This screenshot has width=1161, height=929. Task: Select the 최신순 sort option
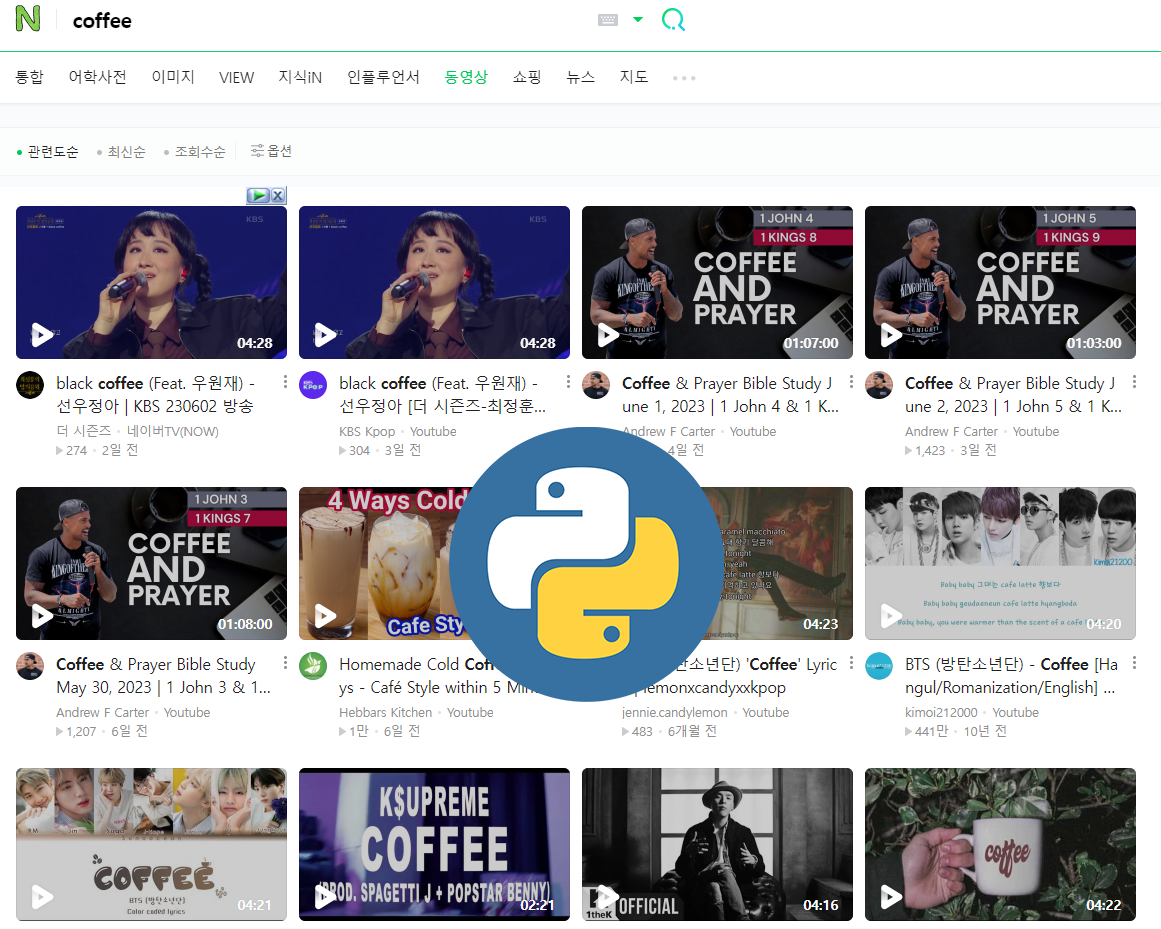pyautogui.click(x=126, y=152)
